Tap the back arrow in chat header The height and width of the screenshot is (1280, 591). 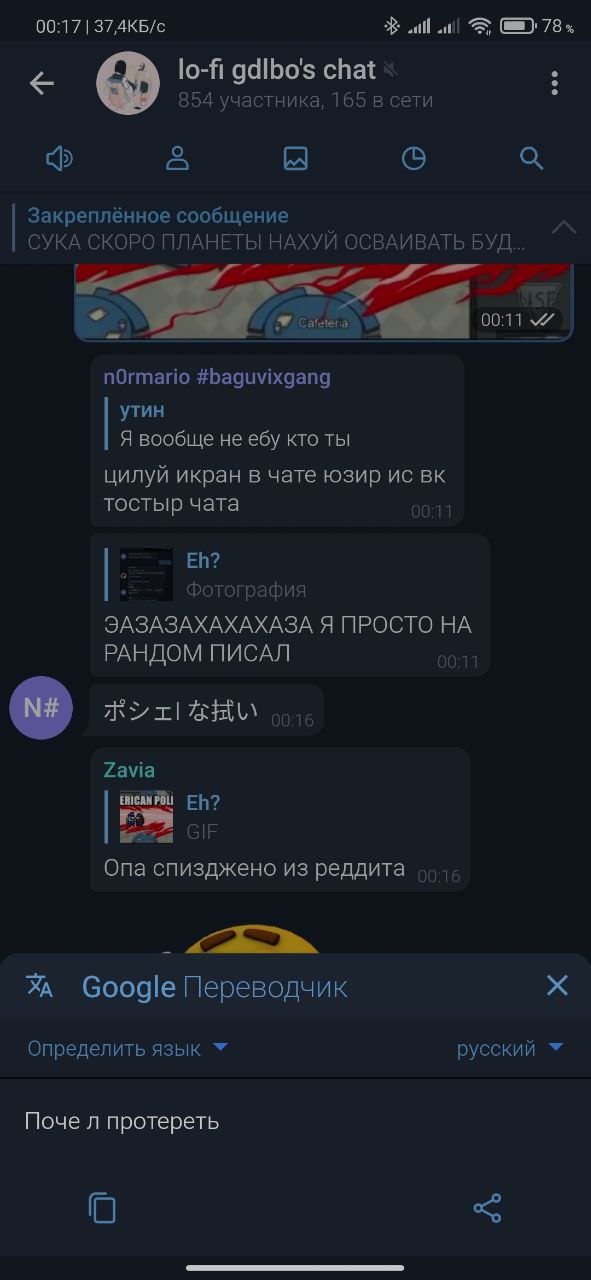42,83
